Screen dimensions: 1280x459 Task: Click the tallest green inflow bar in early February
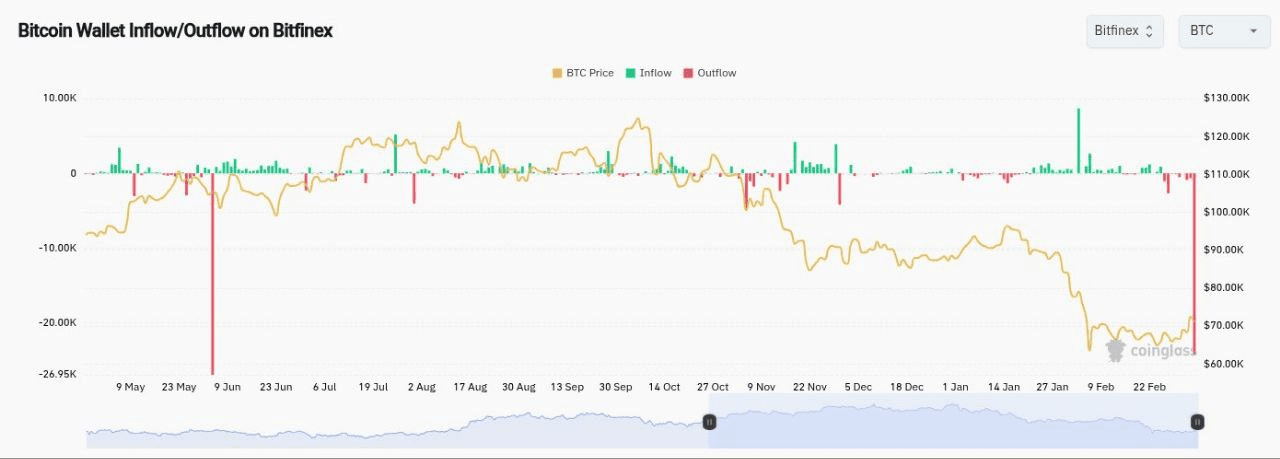(x=1078, y=140)
